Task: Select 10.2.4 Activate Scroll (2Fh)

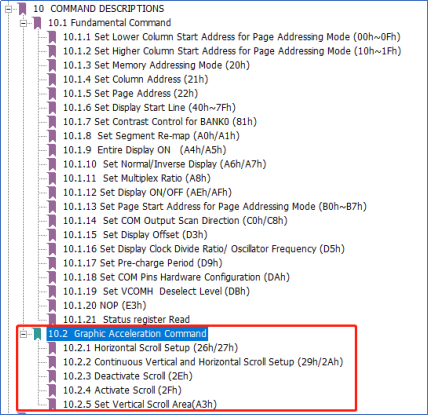Action: pos(122,390)
